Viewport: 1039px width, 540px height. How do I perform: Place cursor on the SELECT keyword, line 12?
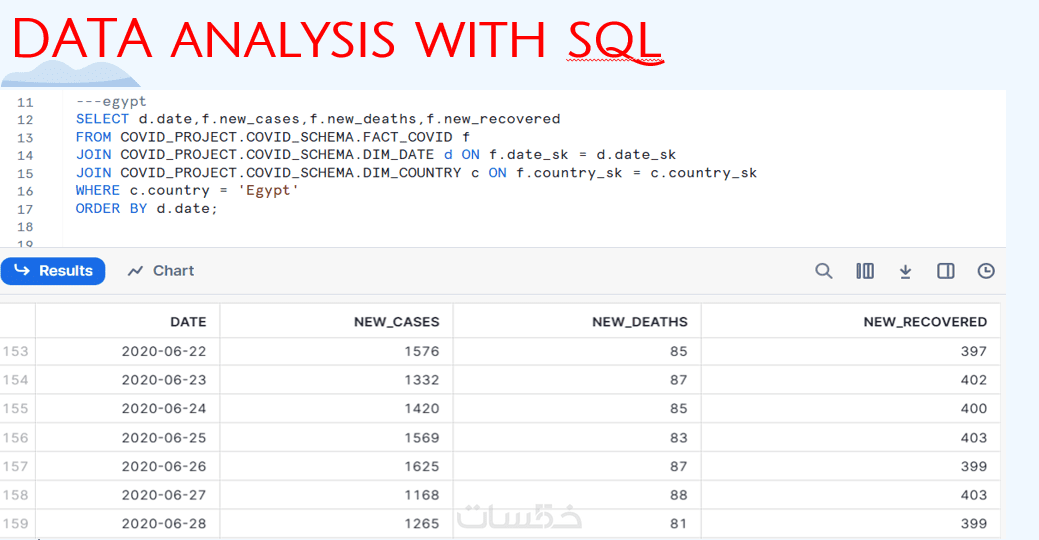pos(102,119)
